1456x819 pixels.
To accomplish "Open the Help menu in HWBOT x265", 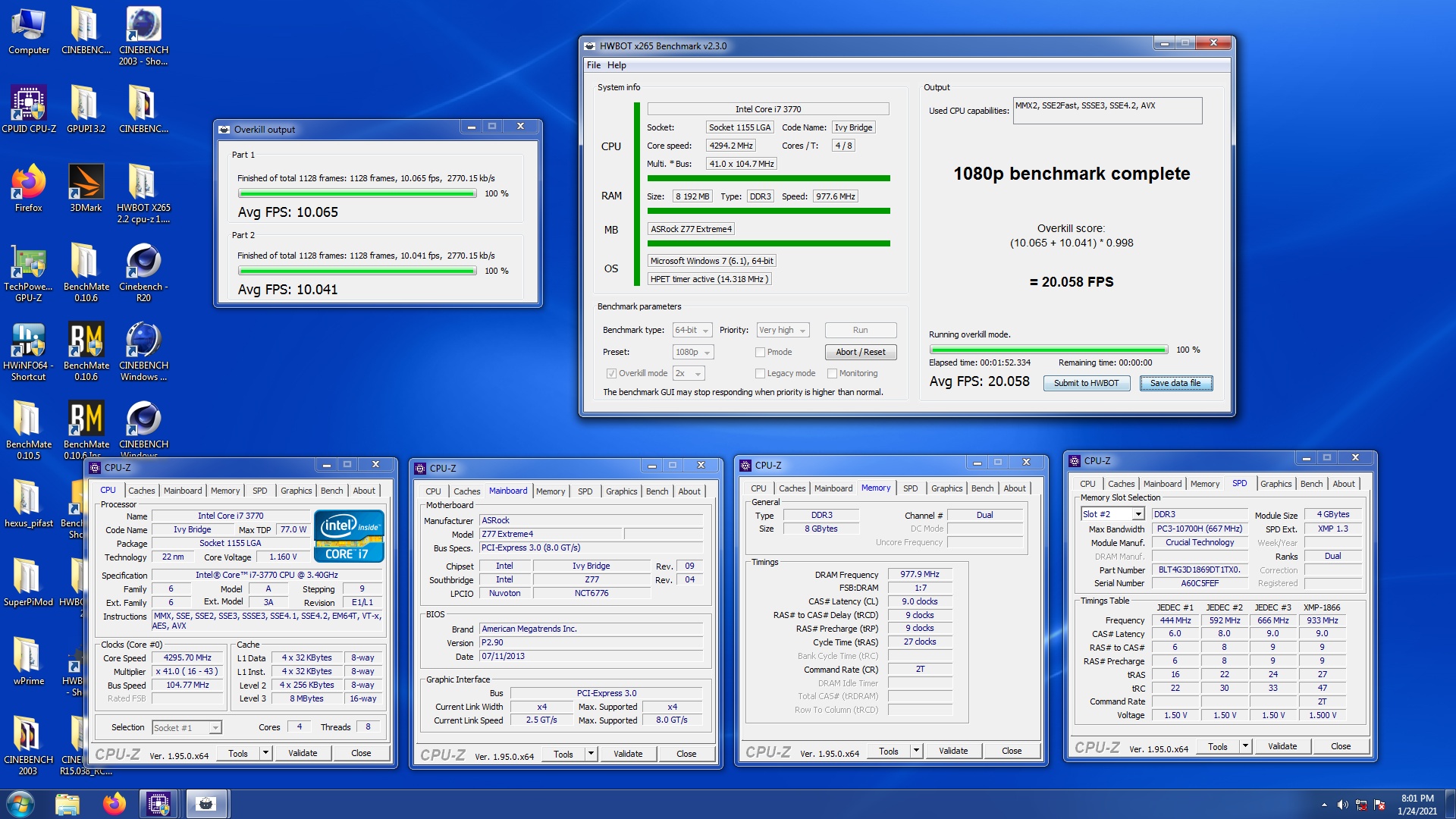I will [617, 65].
